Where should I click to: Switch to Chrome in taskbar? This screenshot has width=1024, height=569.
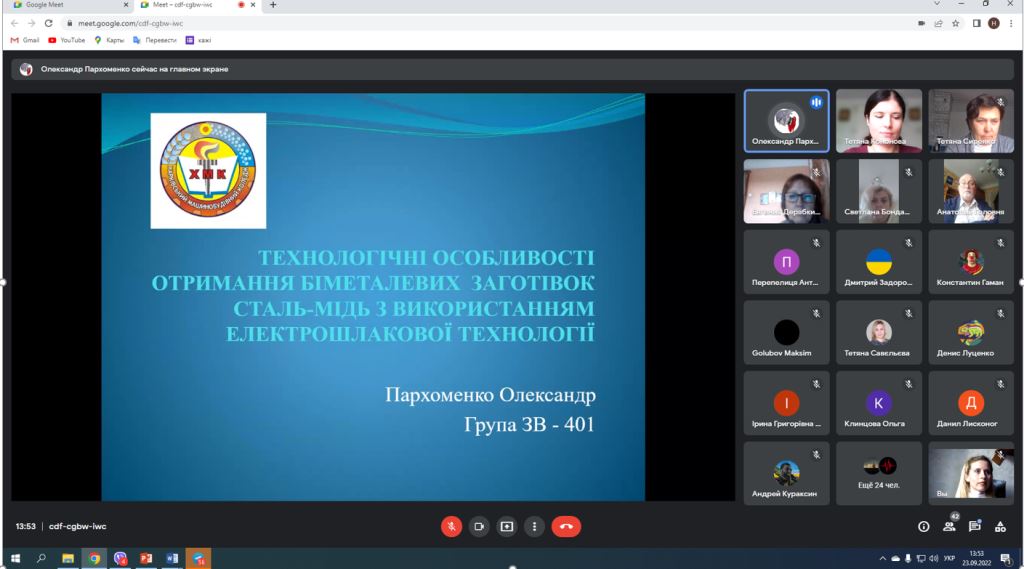(x=94, y=559)
